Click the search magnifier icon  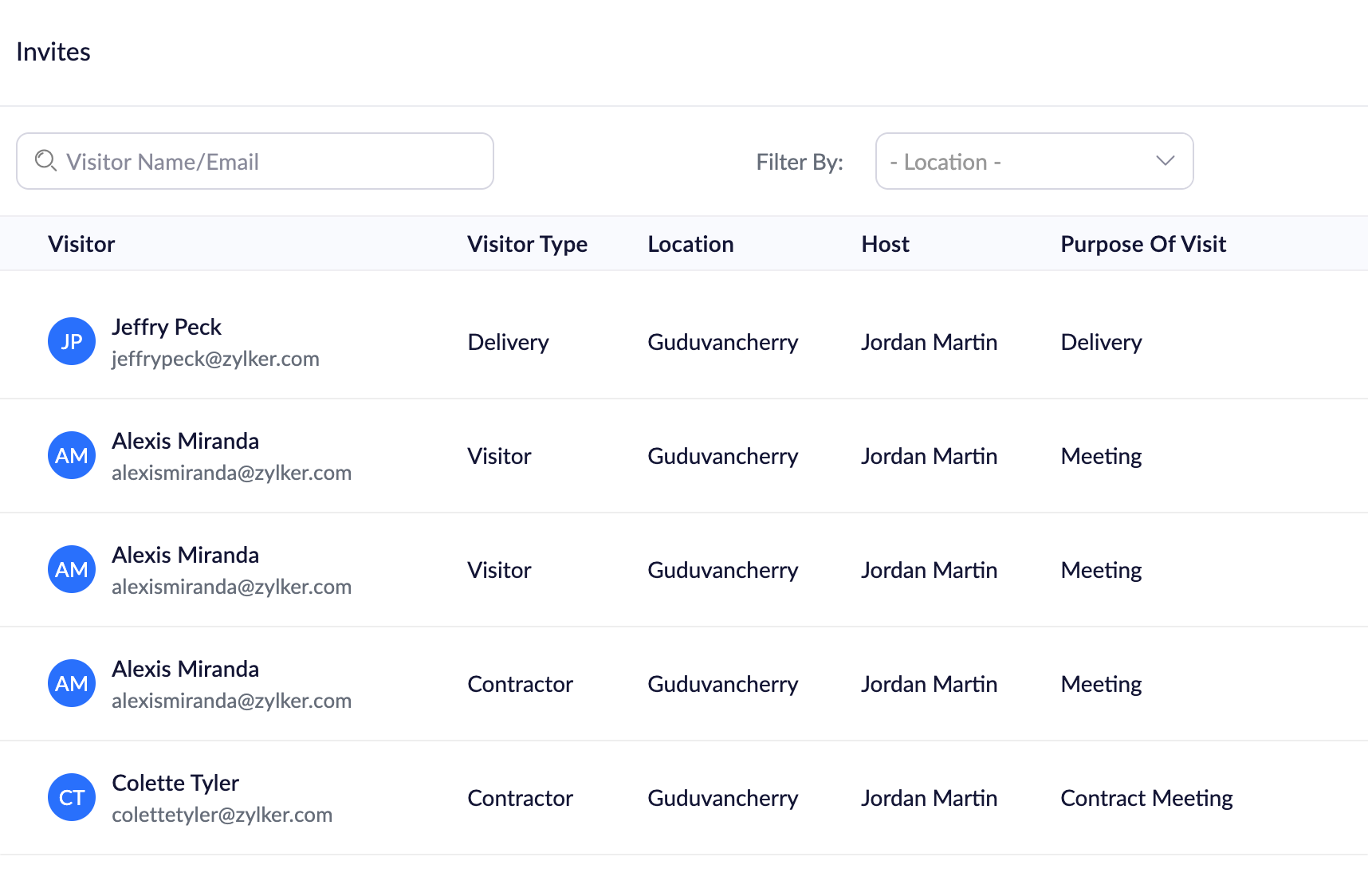pyautogui.click(x=45, y=161)
